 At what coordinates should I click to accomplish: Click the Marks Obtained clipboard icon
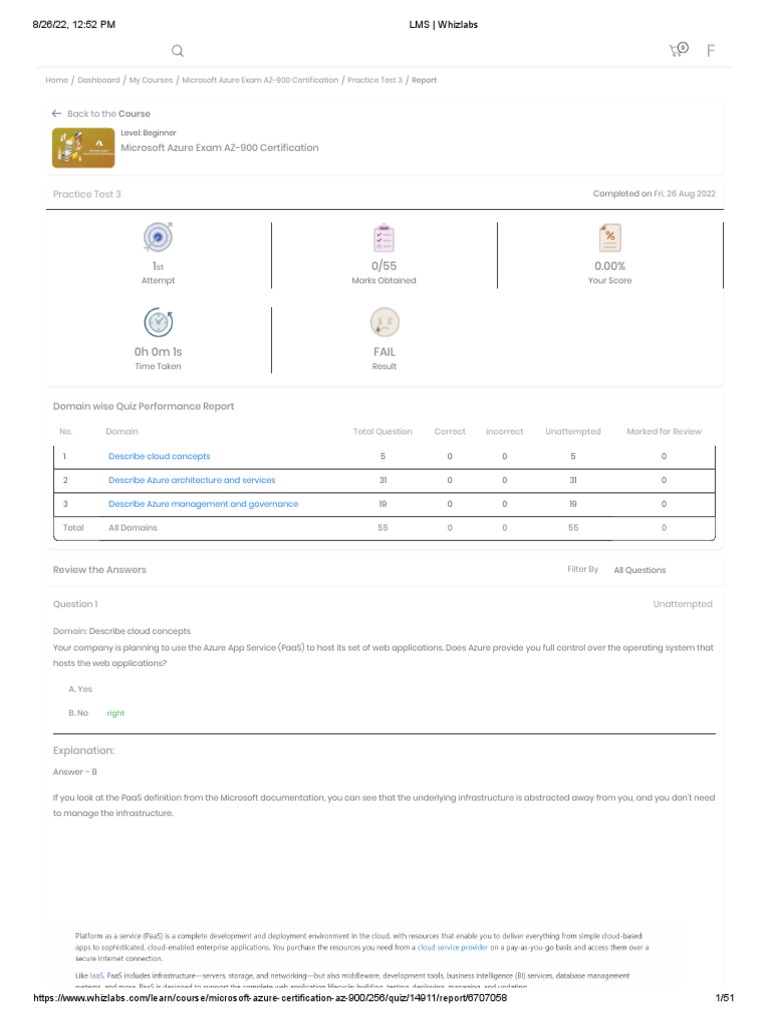point(384,238)
